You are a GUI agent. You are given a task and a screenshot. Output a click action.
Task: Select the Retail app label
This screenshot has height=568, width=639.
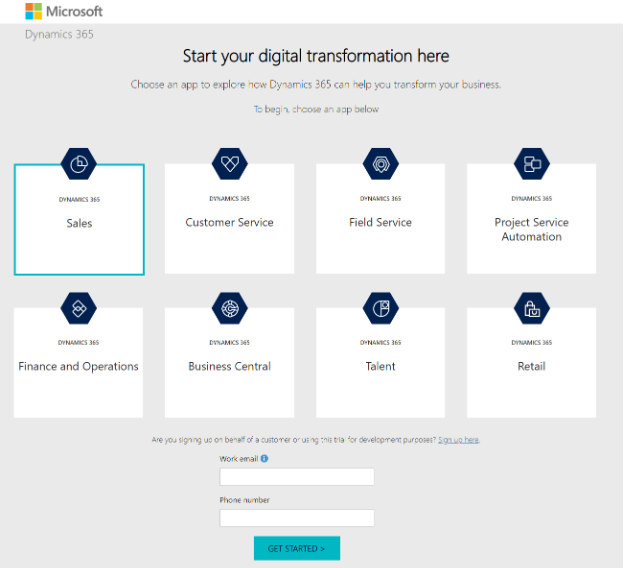pyautogui.click(x=531, y=366)
